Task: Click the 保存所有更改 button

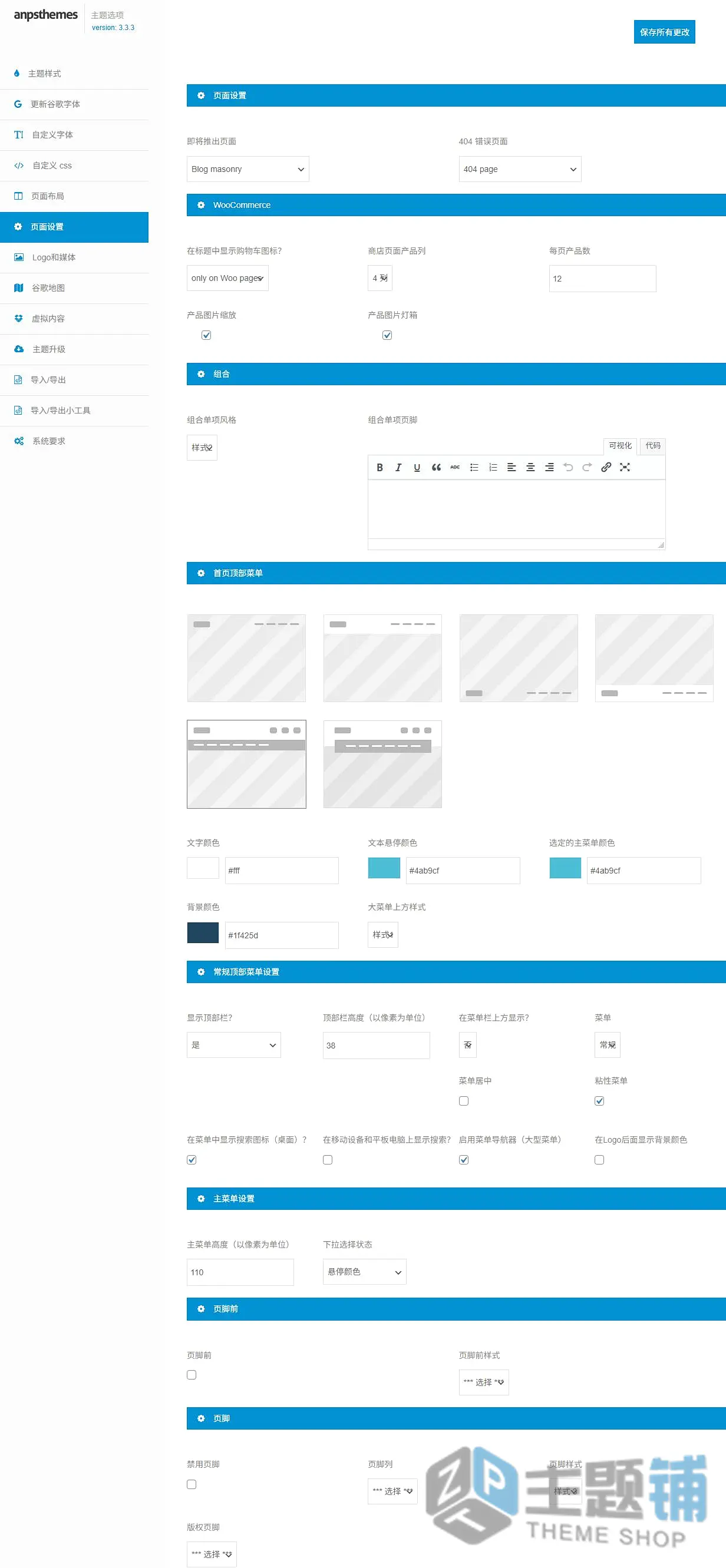Action: pyautogui.click(x=665, y=32)
